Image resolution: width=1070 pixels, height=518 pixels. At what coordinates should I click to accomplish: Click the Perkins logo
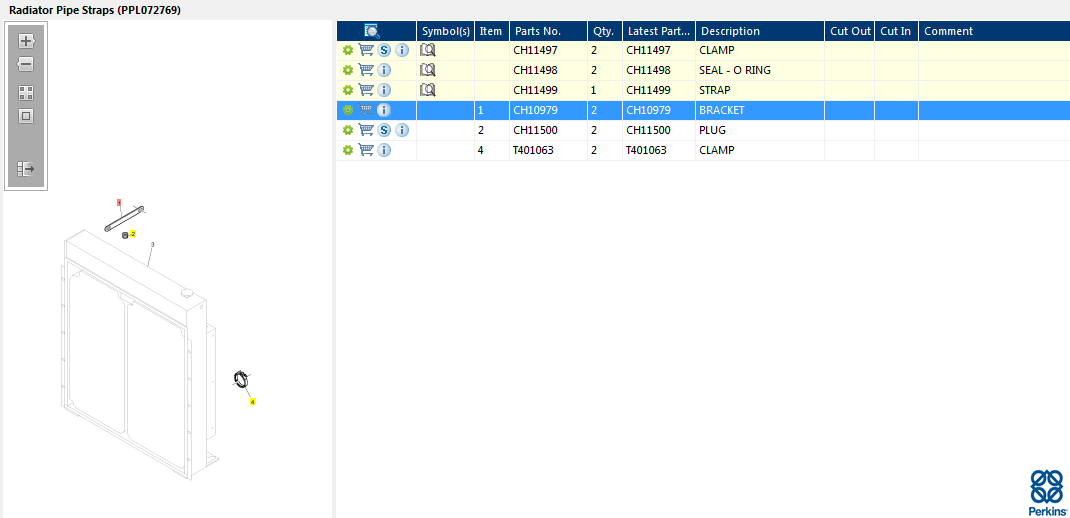(x=1047, y=492)
